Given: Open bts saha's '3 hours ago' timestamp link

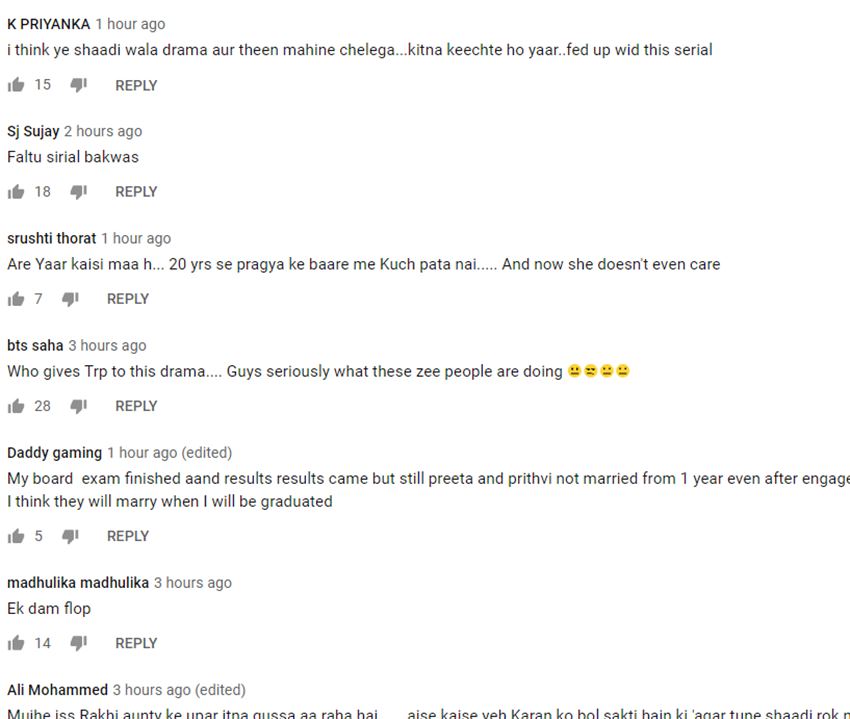Looking at the screenshot, I should point(107,346).
